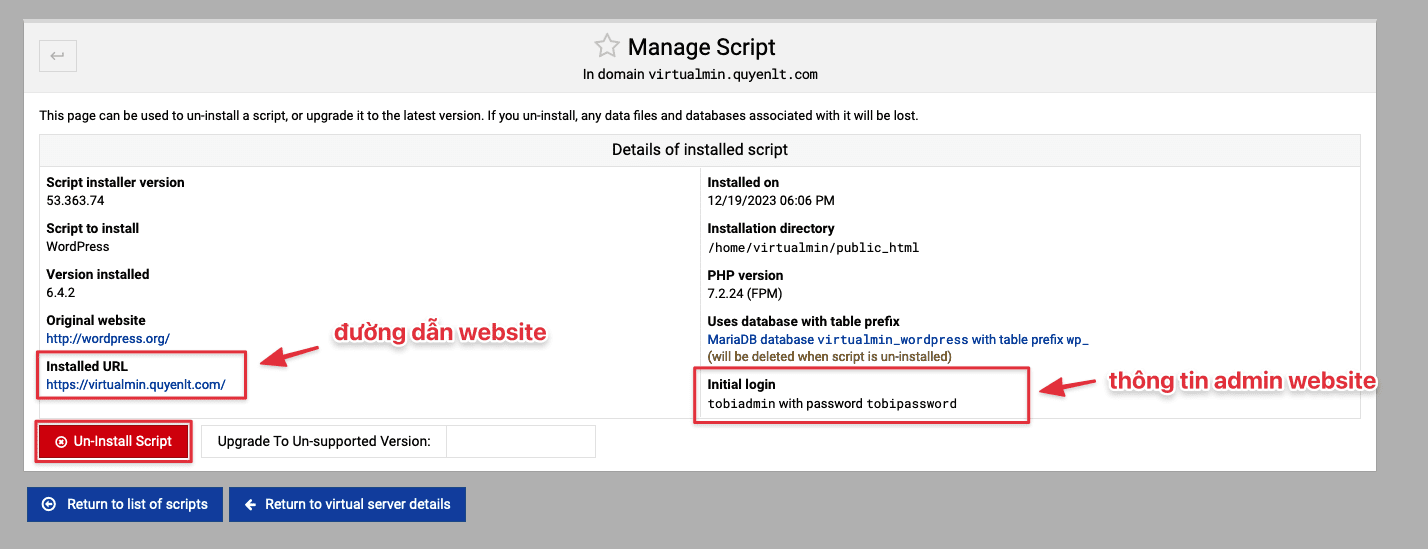
Task: Click the back arrow button
Action: pos(57,56)
